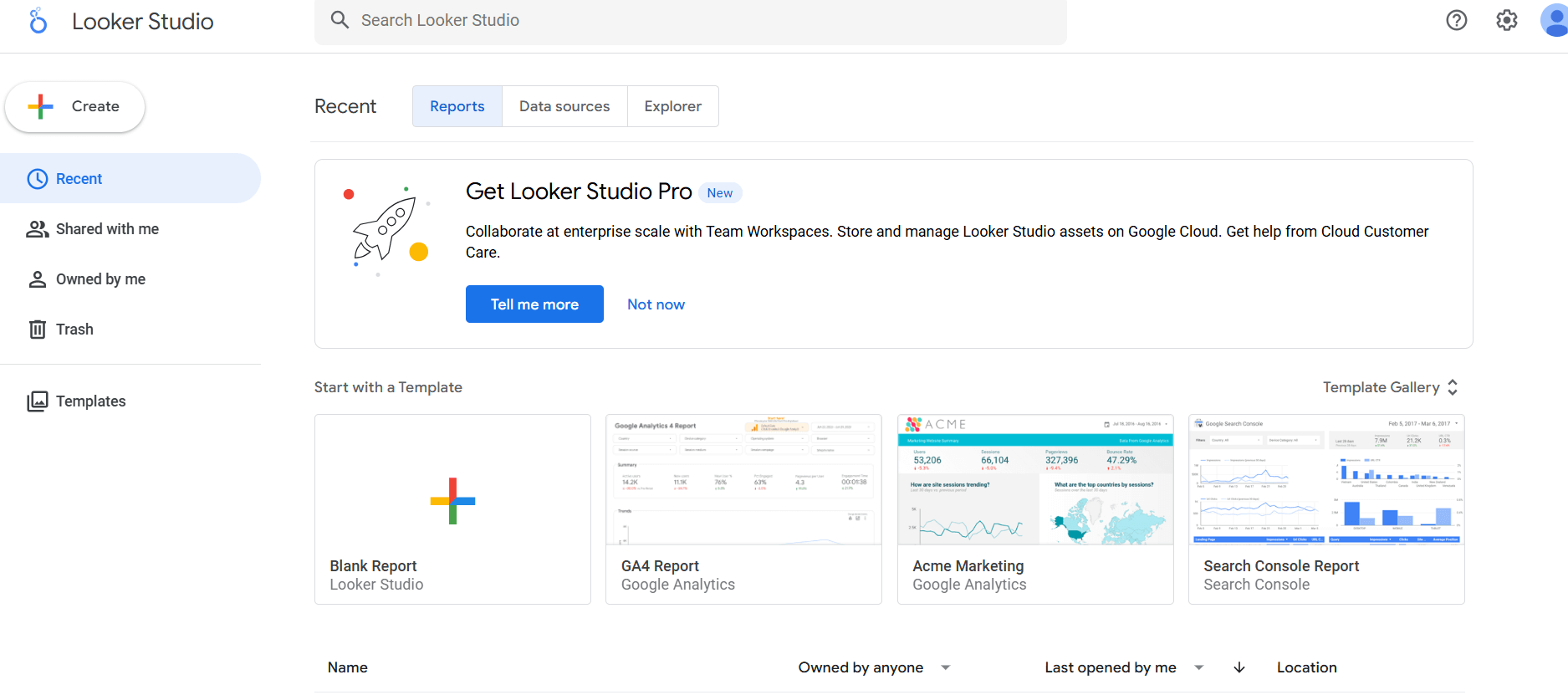
Task: Click the Templates gallery icon
Action: click(38, 401)
